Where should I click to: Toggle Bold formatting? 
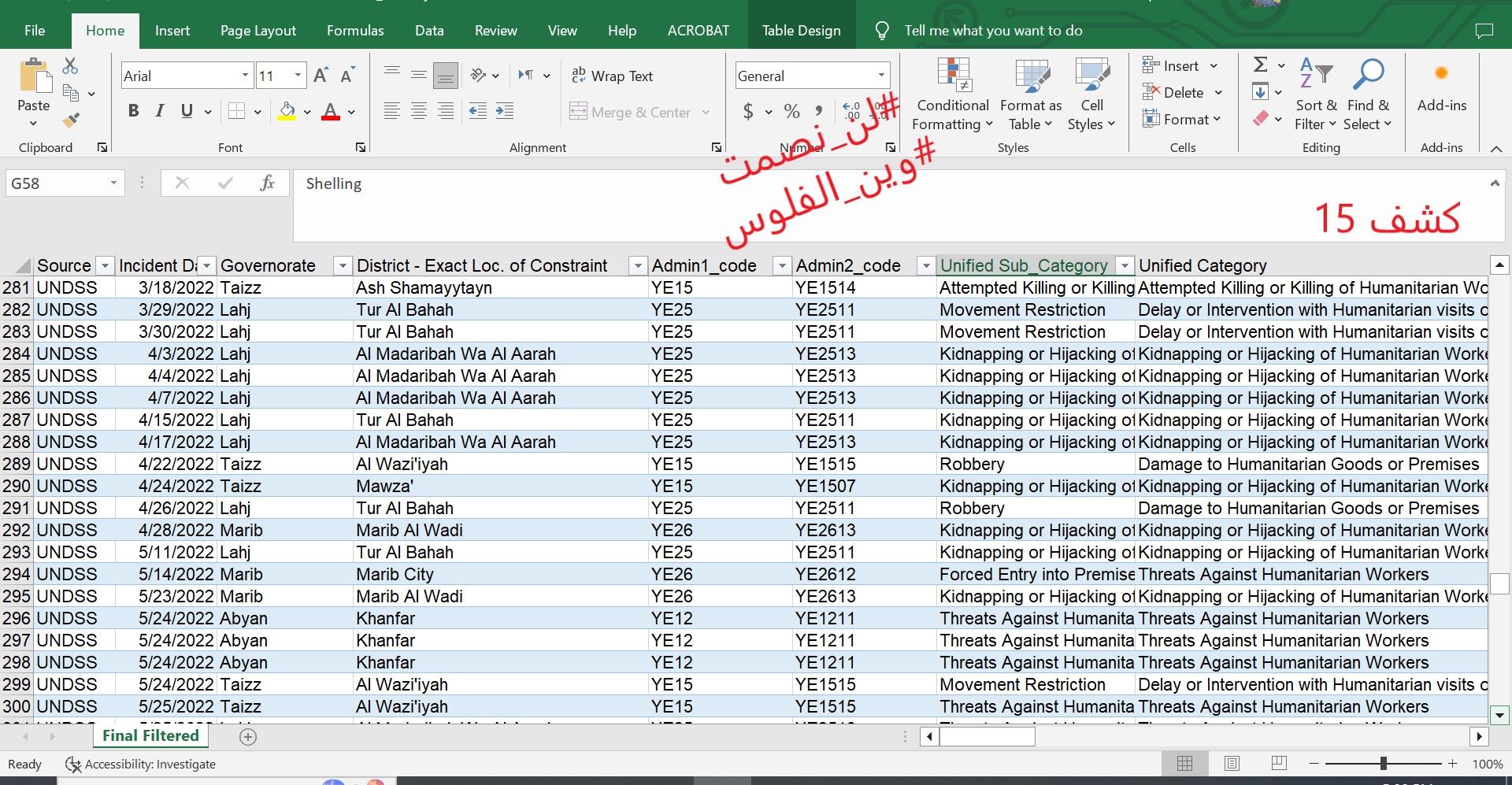tap(133, 111)
